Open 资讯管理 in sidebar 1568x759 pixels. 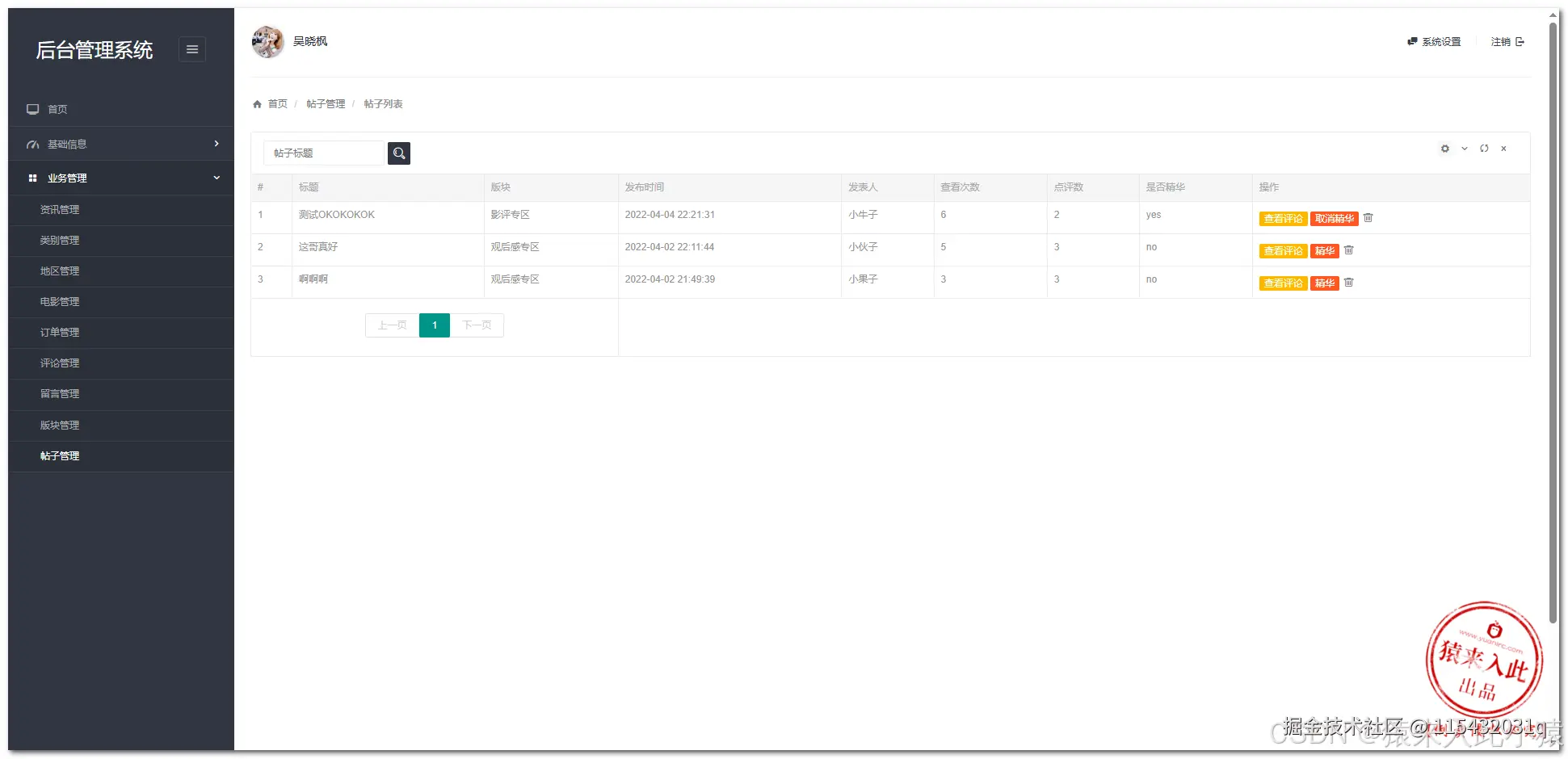121,210
